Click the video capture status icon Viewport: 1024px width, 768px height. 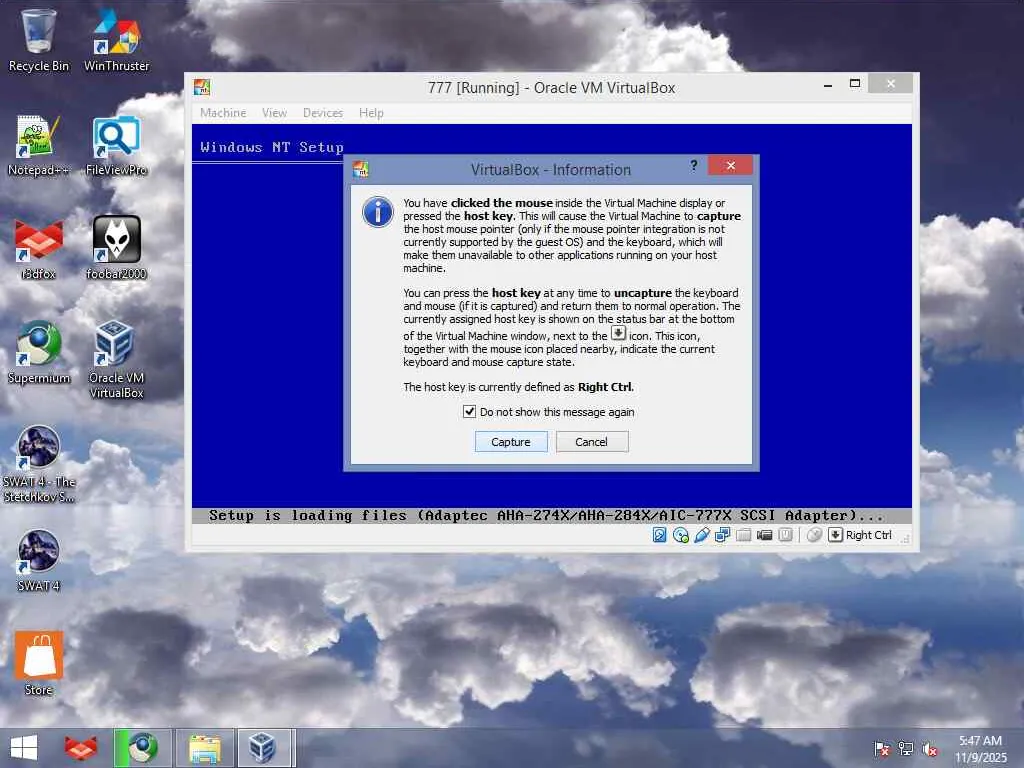coord(764,535)
